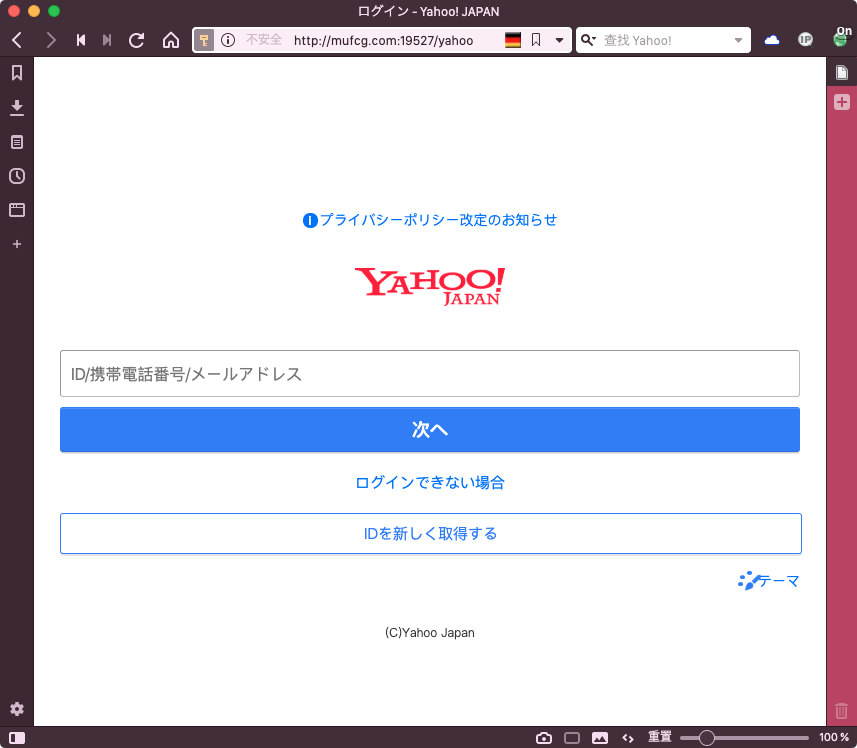Expand the search field history dropdown

pyautogui.click(x=738, y=40)
